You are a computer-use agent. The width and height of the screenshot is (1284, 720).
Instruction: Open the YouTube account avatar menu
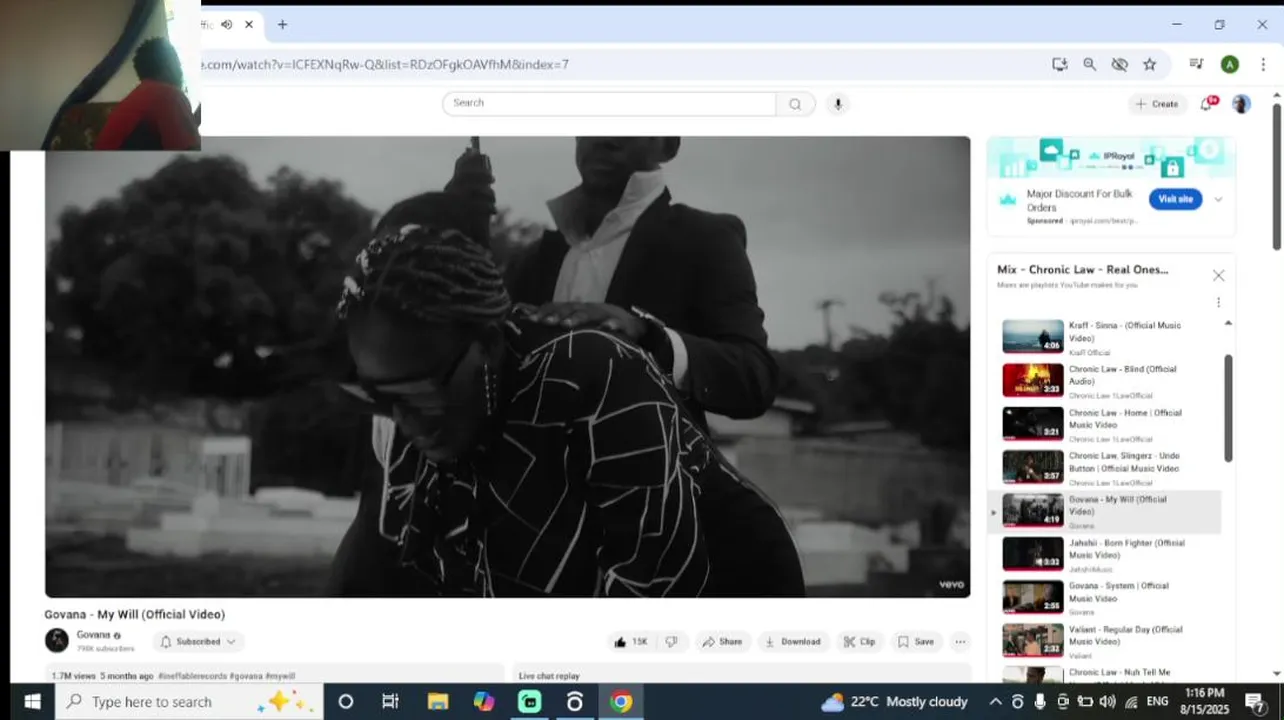point(1241,104)
